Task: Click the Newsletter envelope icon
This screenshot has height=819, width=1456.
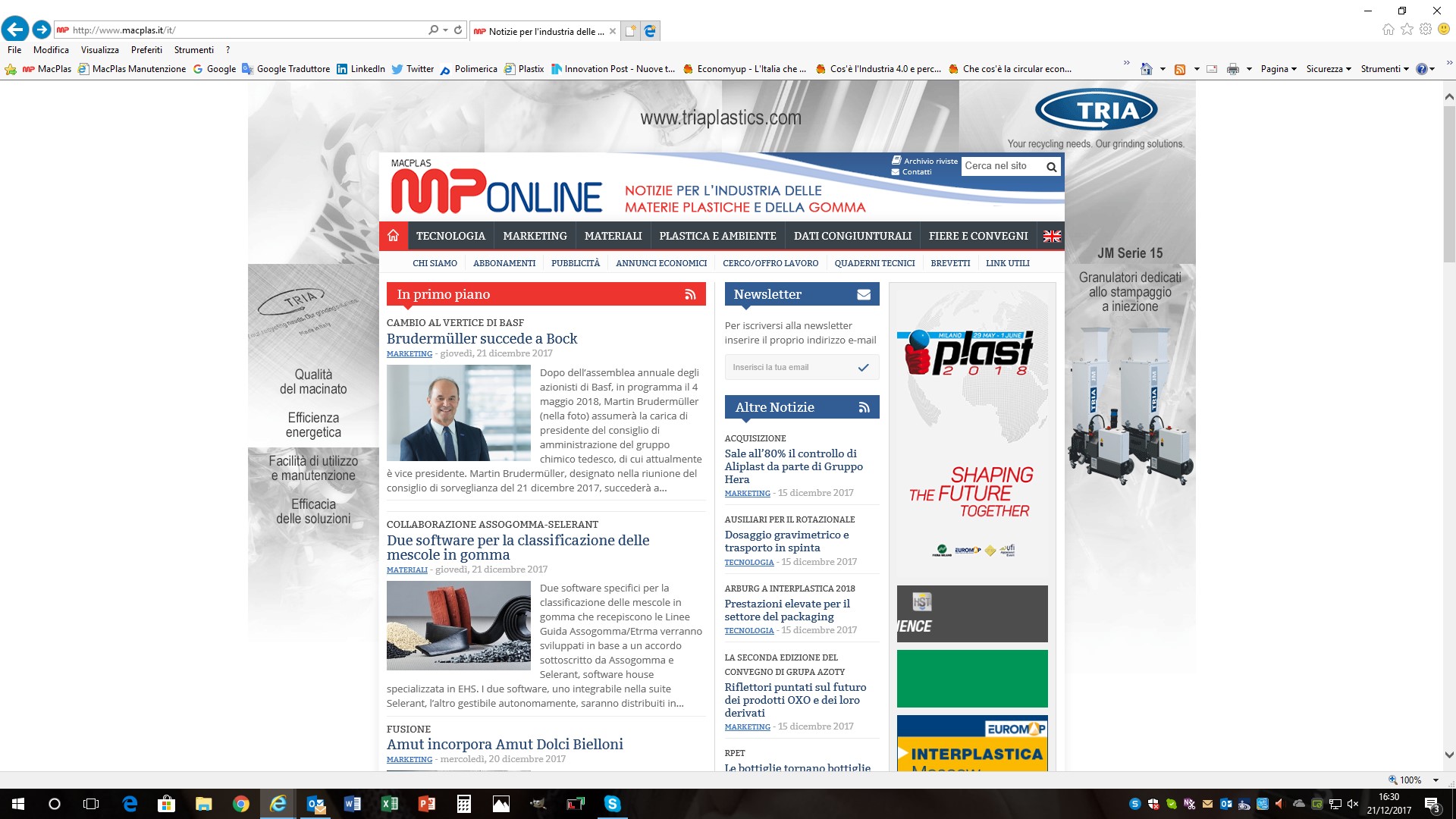Action: tap(864, 294)
